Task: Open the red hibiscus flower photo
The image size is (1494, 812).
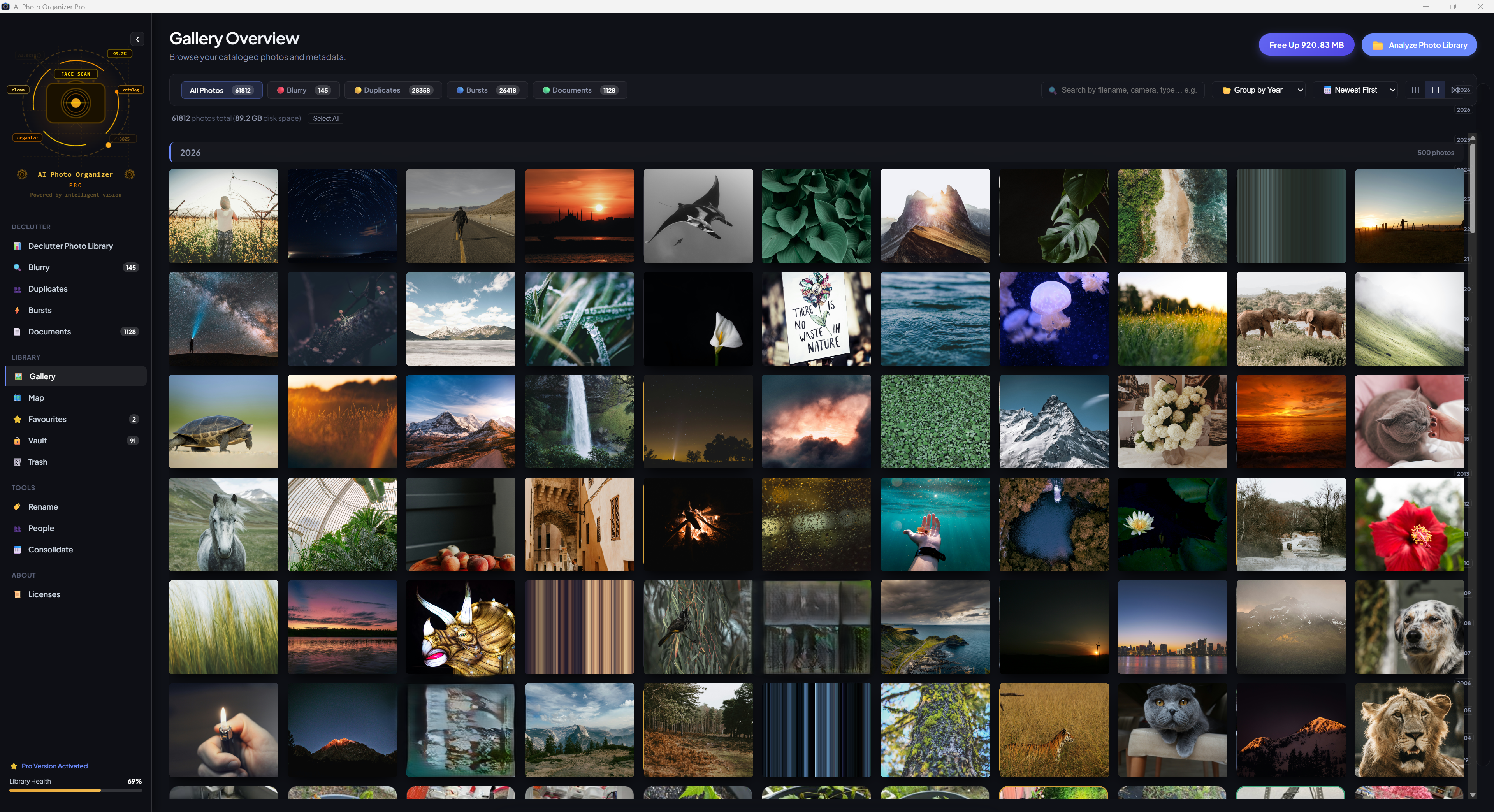Action: pos(1409,524)
